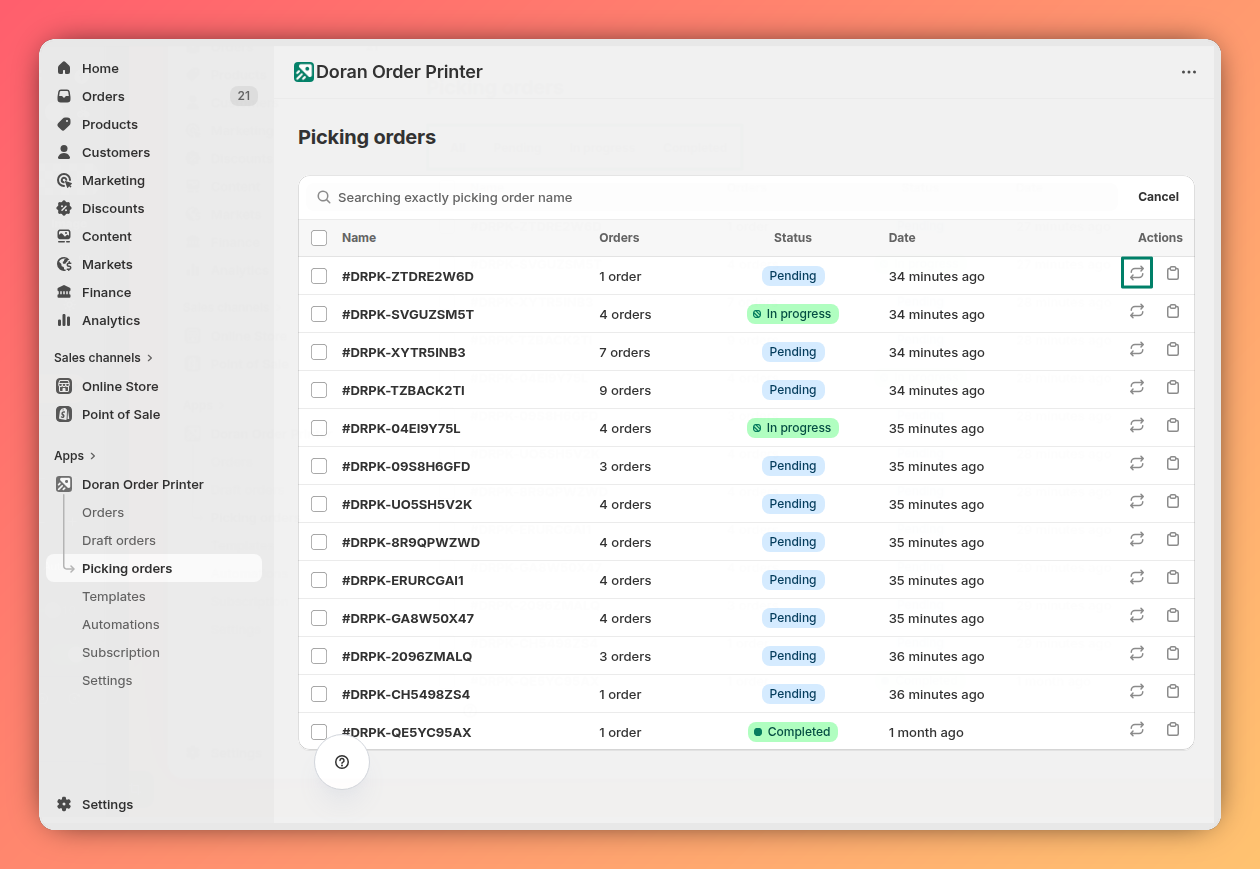Check the box for #DRPK-09S8H6GFD
This screenshot has width=1260, height=869.
click(x=319, y=466)
